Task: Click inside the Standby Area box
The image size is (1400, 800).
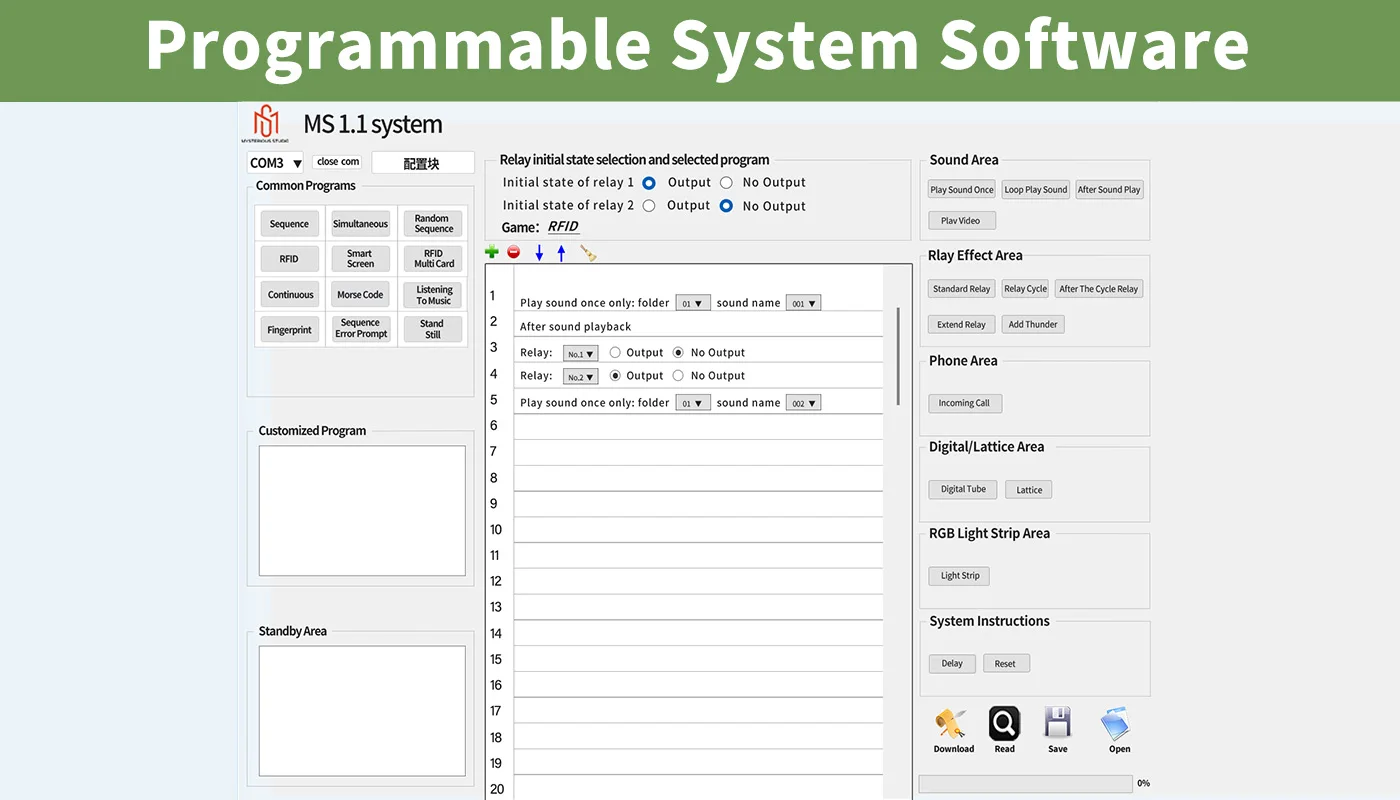Action: click(x=362, y=711)
